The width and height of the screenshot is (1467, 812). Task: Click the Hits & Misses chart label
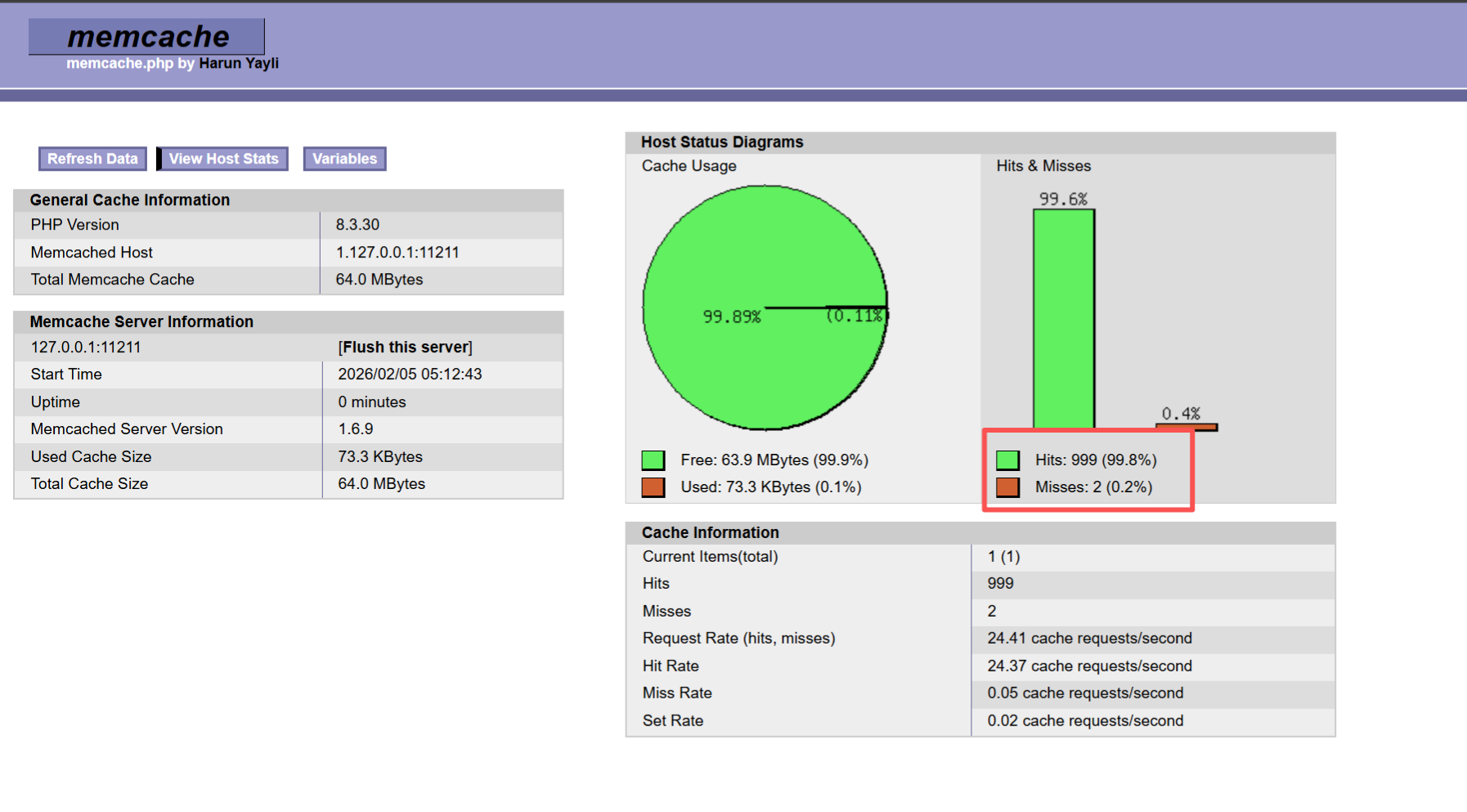pos(1043,166)
